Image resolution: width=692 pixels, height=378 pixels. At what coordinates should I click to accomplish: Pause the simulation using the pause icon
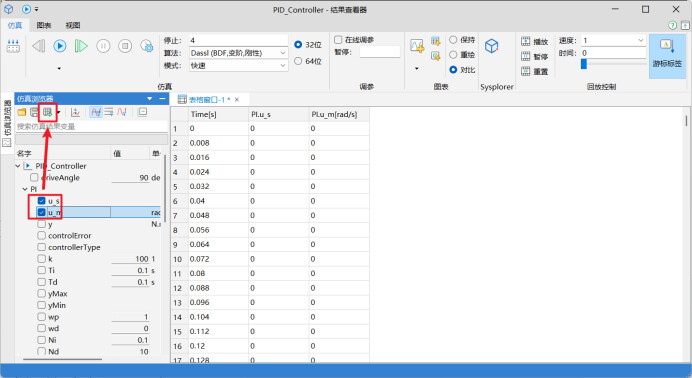(103, 46)
